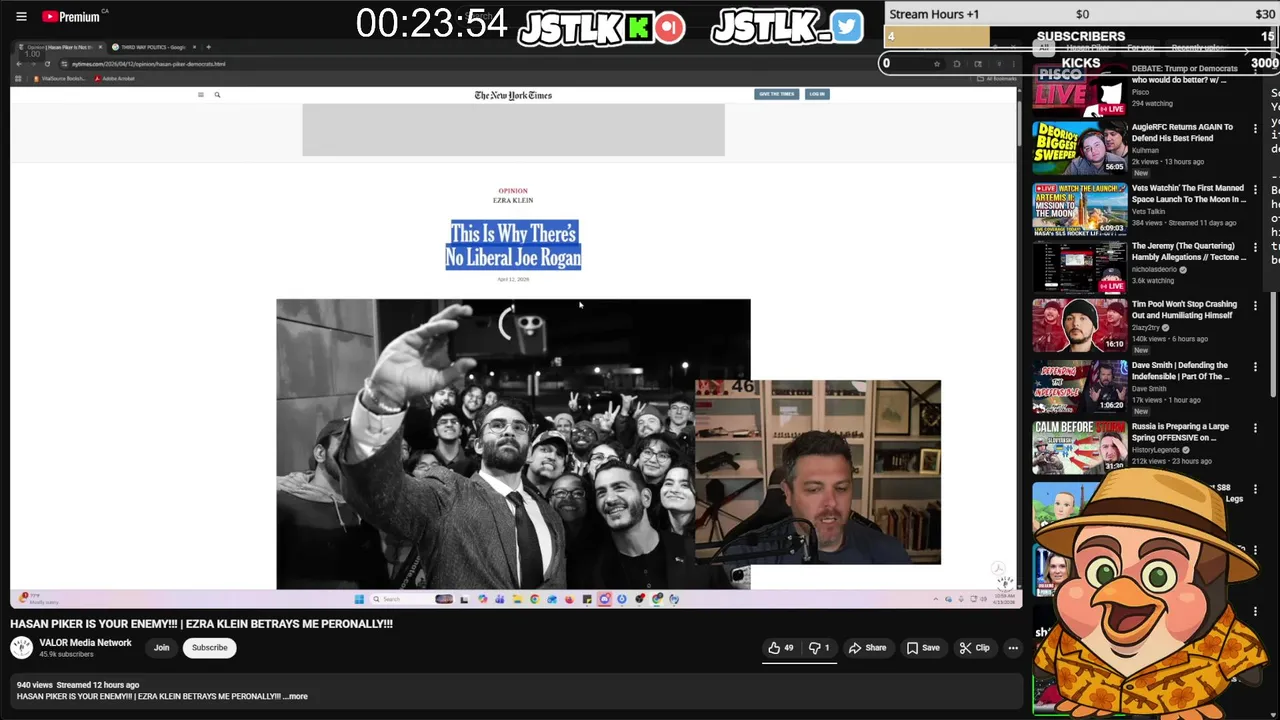Open VALOR Media Network channel avatar
This screenshot has width=1280, height=720.
(21, 648)
